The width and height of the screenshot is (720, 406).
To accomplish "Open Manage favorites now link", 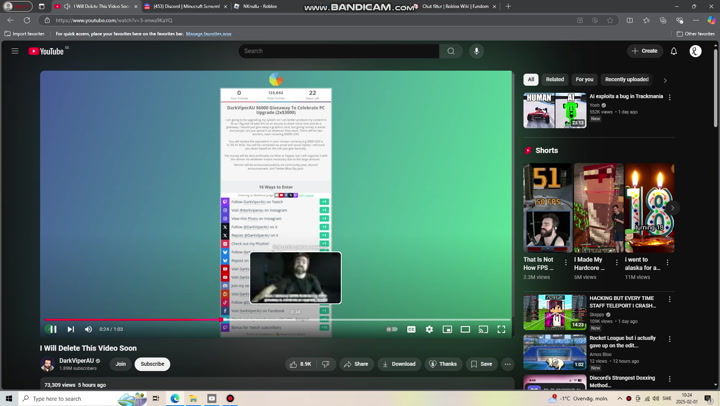I will pyautogui.click(x=208, y=34).
